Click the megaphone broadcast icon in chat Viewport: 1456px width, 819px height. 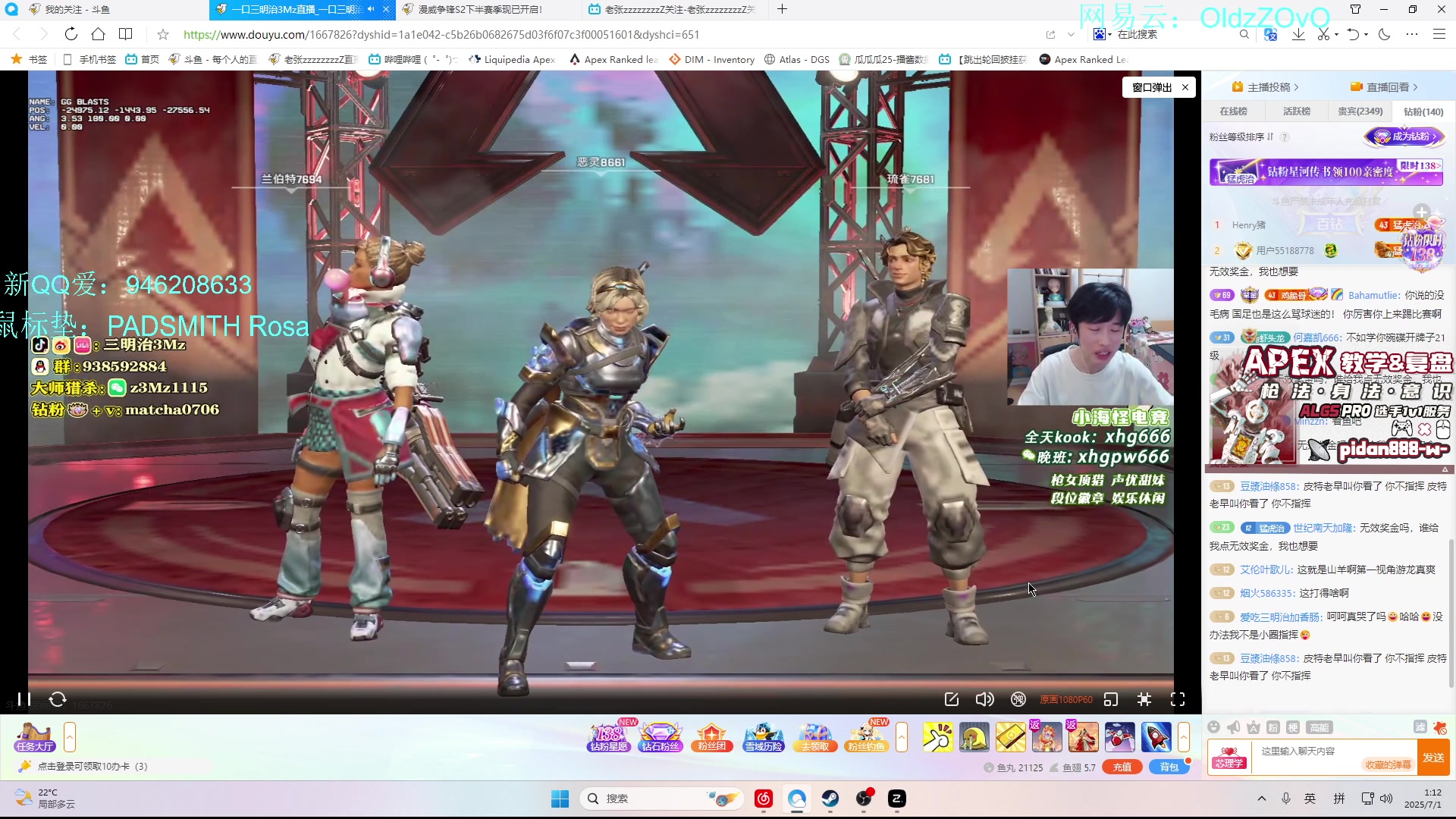(1234, 727)
